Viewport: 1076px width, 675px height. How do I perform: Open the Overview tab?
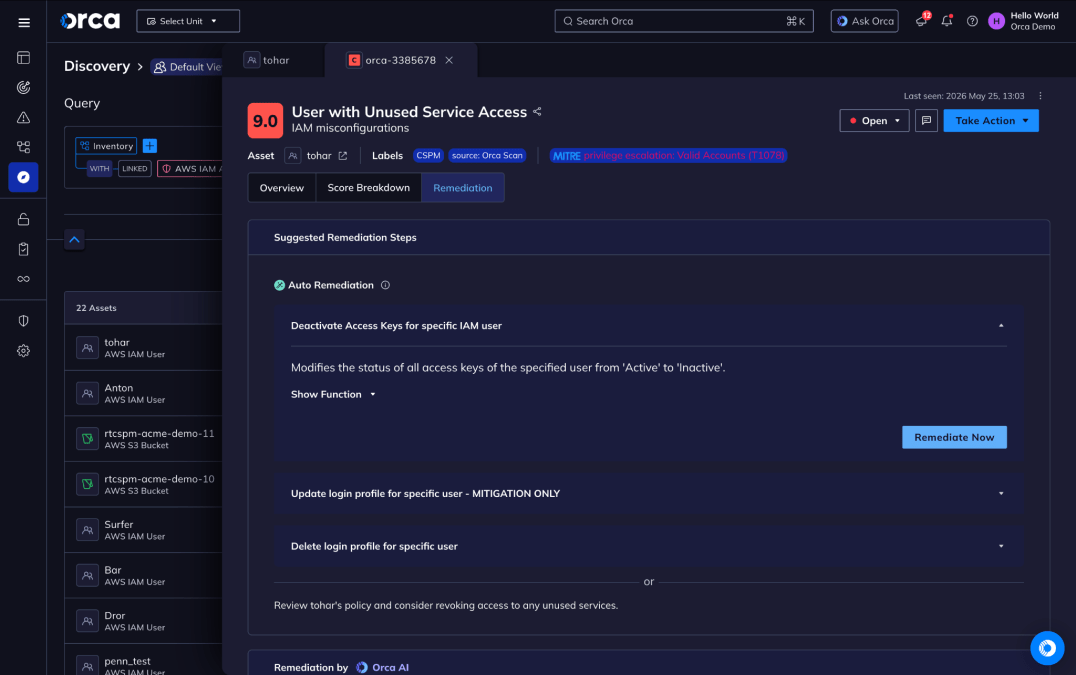(x=281, y=188)
